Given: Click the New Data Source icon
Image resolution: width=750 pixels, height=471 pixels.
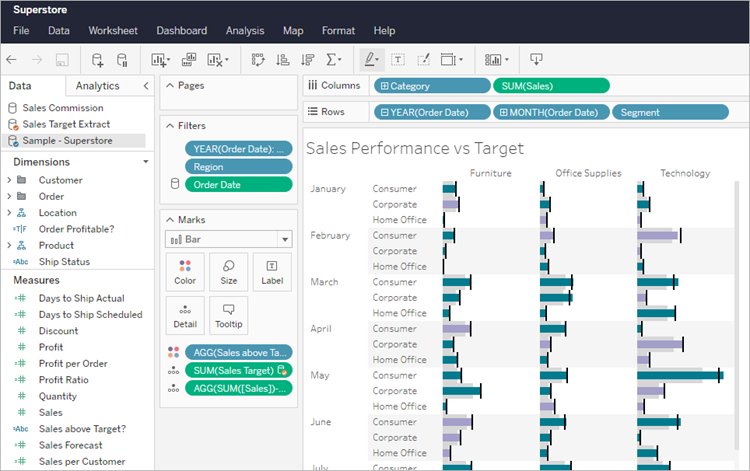Looking at the screenshot, I should click(x=97, y=60).
